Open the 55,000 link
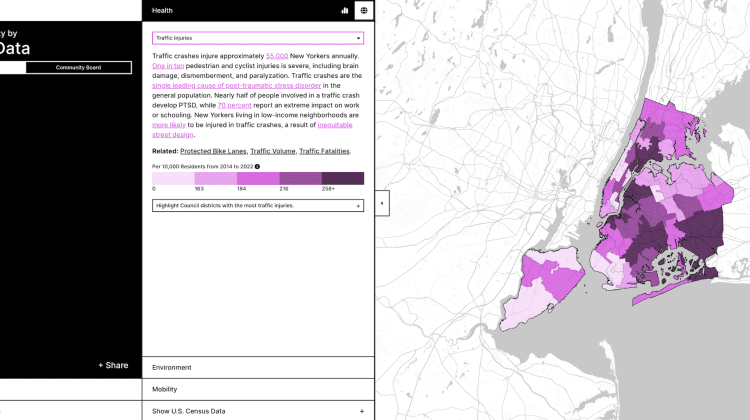Viewport: 750px width, 420px height. tap(277, 56)
